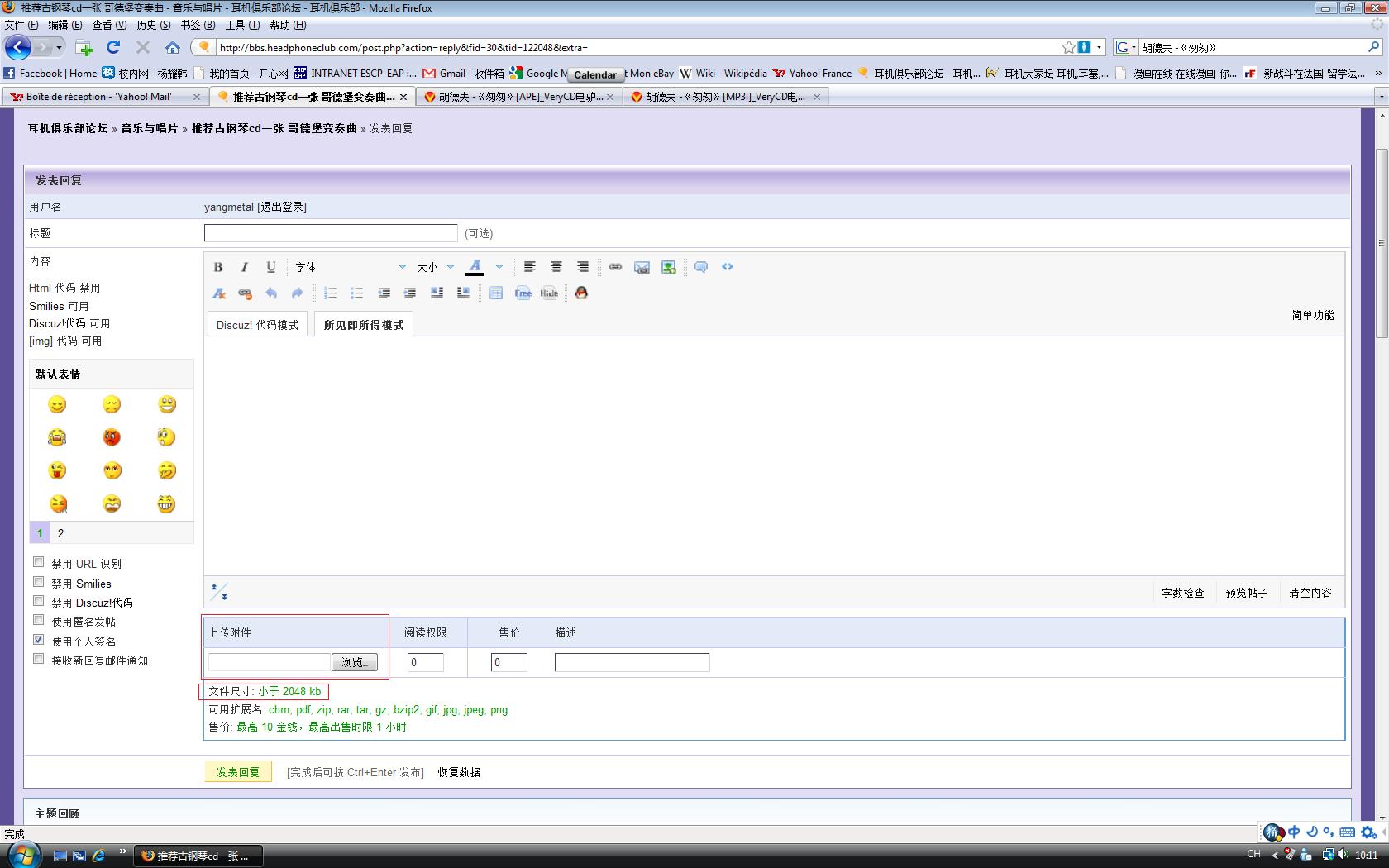The image size is (1389, 868).
Task: Align text right in the editor
Action: 583,267
